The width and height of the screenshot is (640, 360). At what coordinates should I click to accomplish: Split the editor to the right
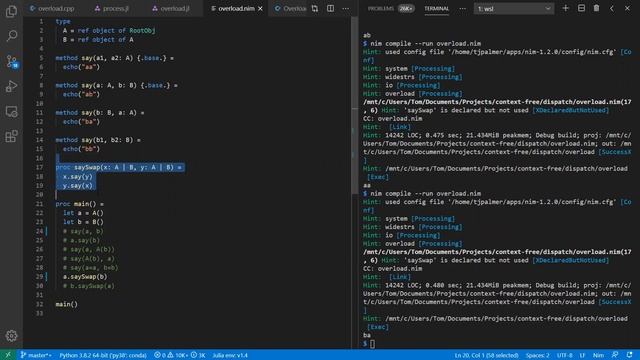coord(331,9)
